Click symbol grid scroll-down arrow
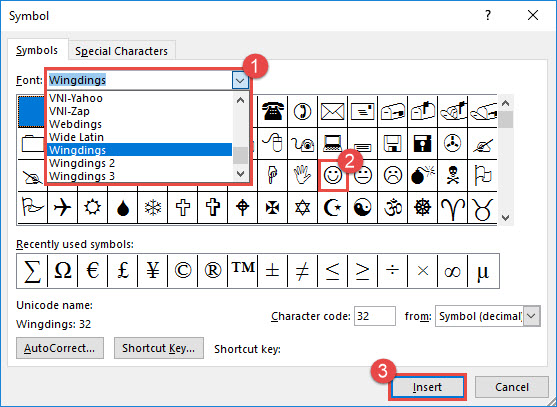 [x=505, y=217]
